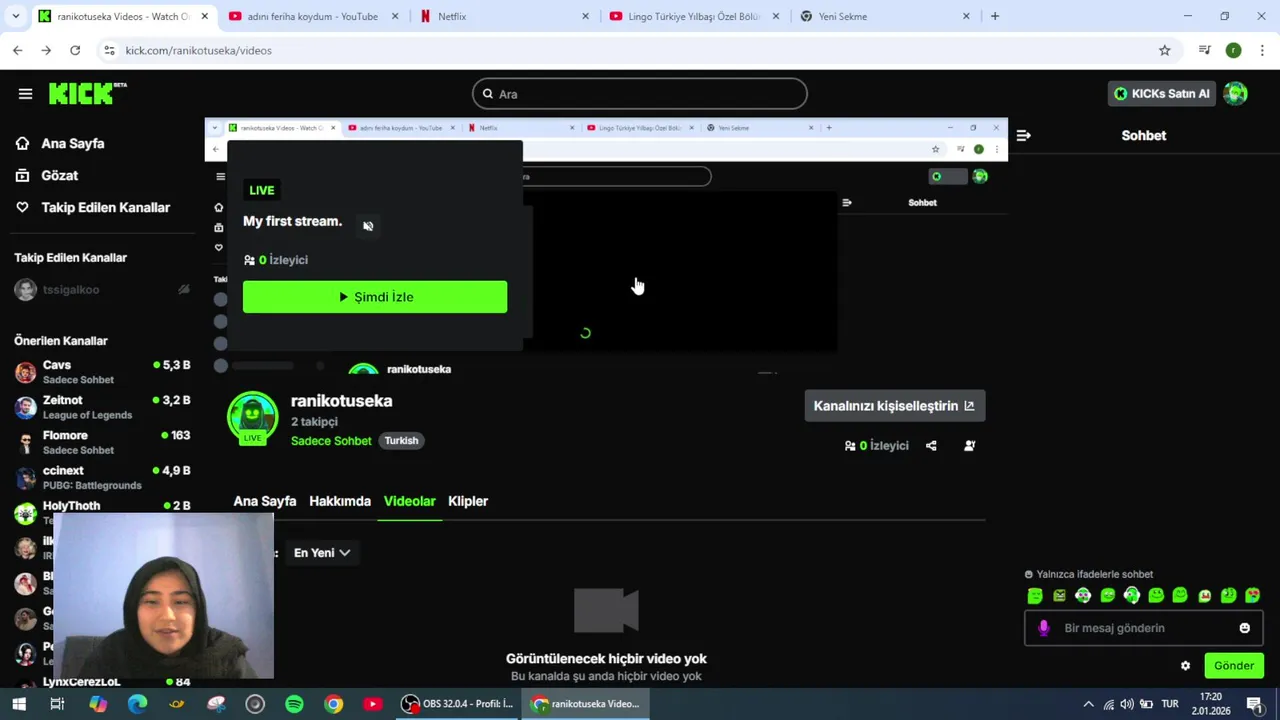
Task: Open Chrome three-dot menu
Action: [x=1263, y=50]
